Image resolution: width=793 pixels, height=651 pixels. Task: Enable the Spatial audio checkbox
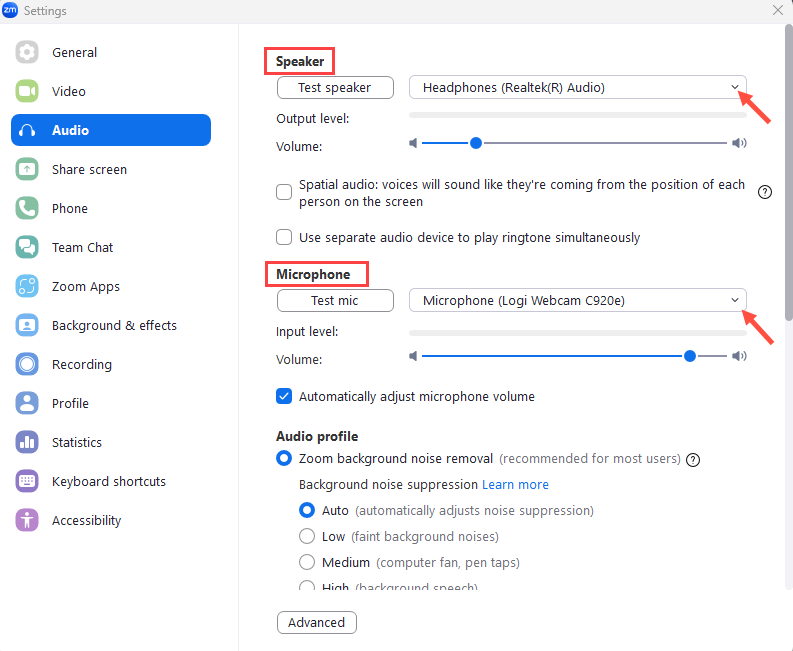(284, 192)
